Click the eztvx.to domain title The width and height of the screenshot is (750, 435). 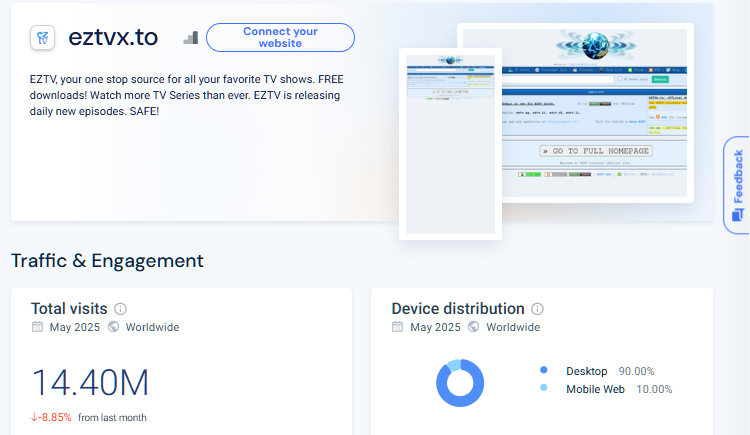[x=113, y=37]
